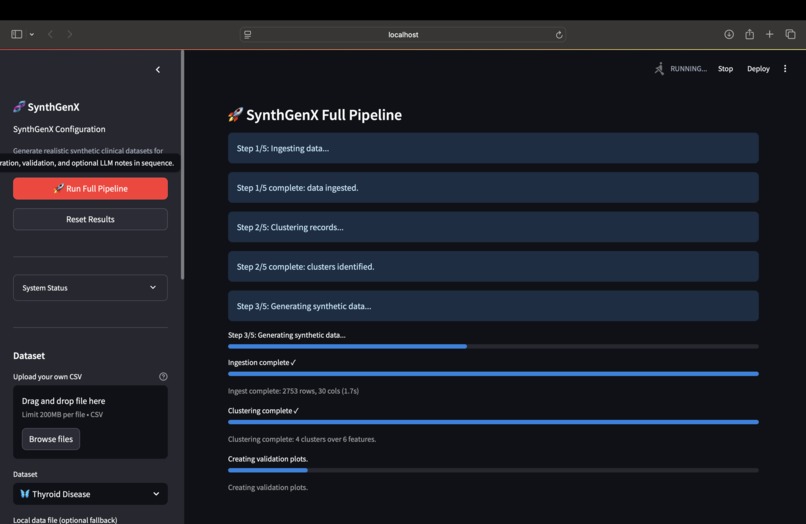Click Run Full Pipeline button

pyautogui.click(x=90, y=189)
